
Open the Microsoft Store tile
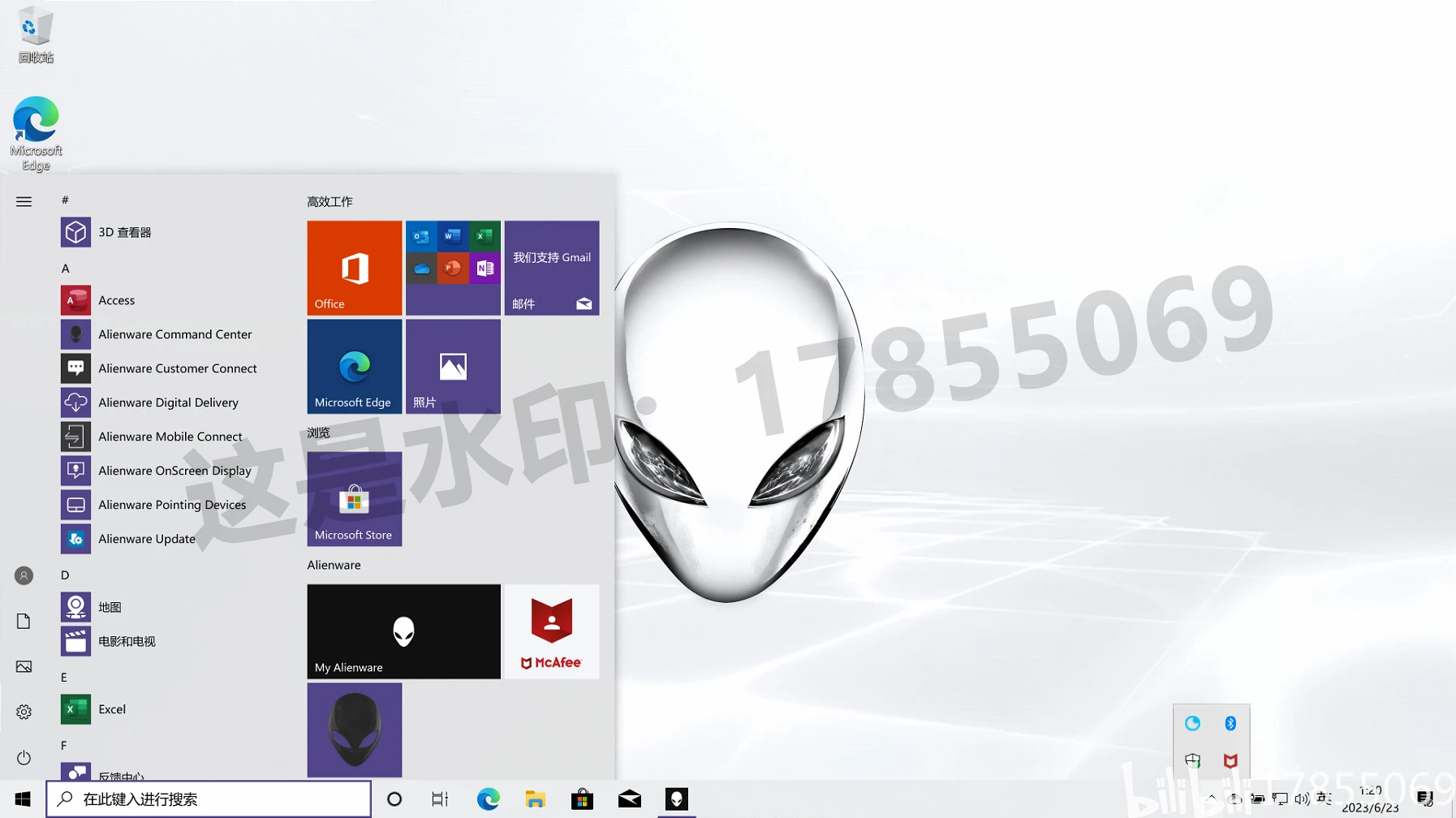point(355,499)
